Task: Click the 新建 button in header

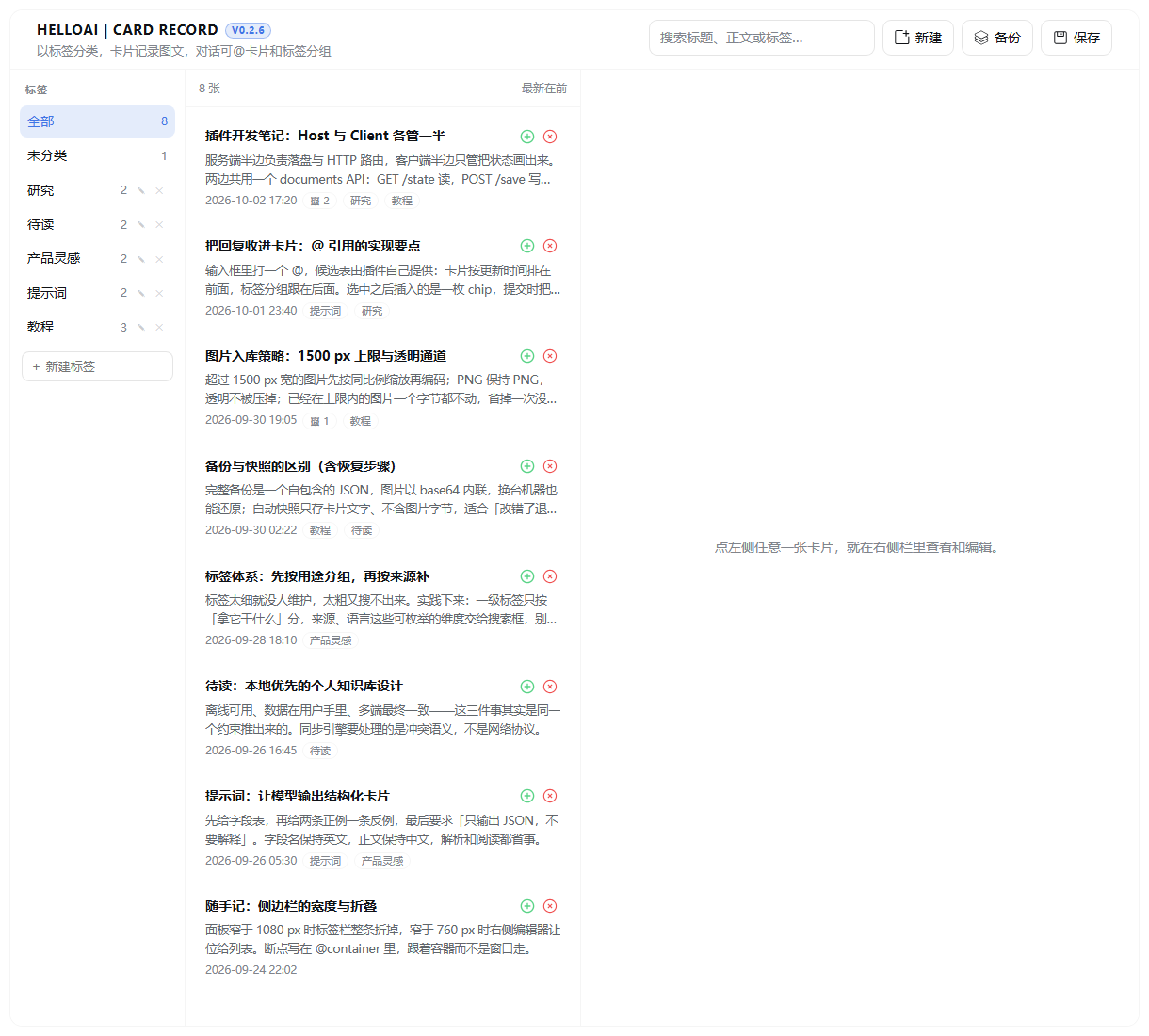Action: (x=918, y=38)
